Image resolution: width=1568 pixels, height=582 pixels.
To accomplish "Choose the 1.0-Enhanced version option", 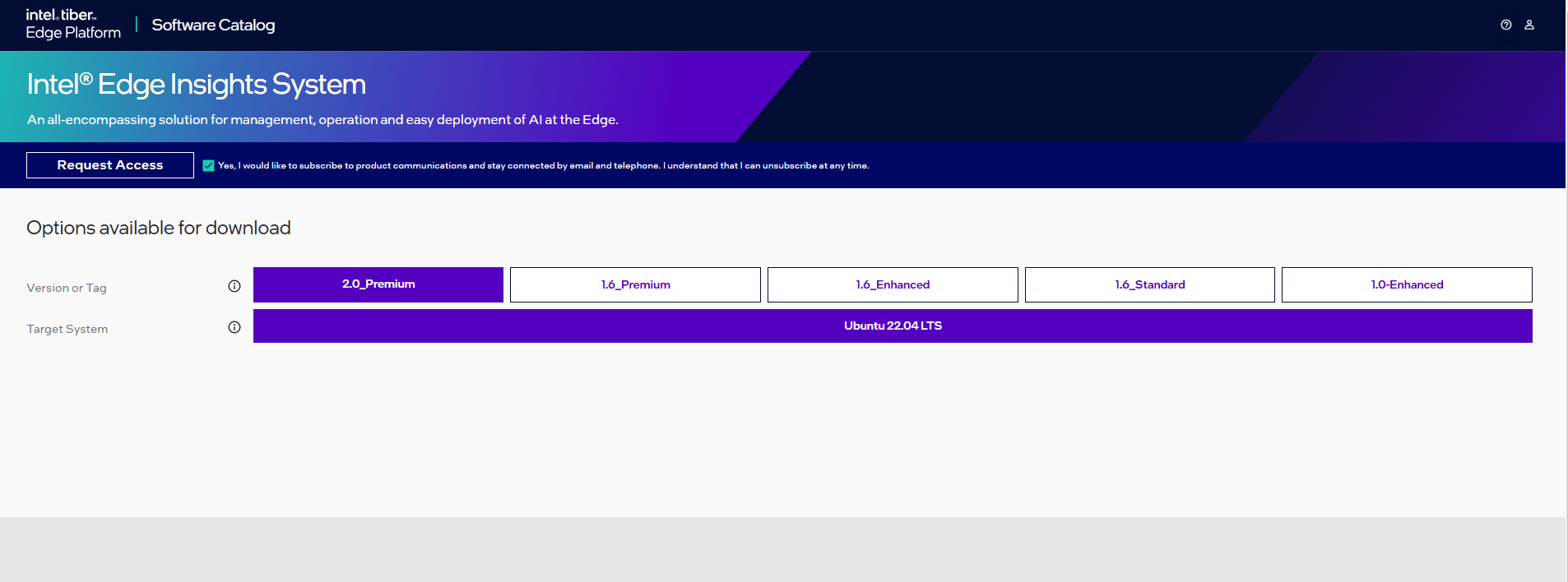I will coord(1407,284).
